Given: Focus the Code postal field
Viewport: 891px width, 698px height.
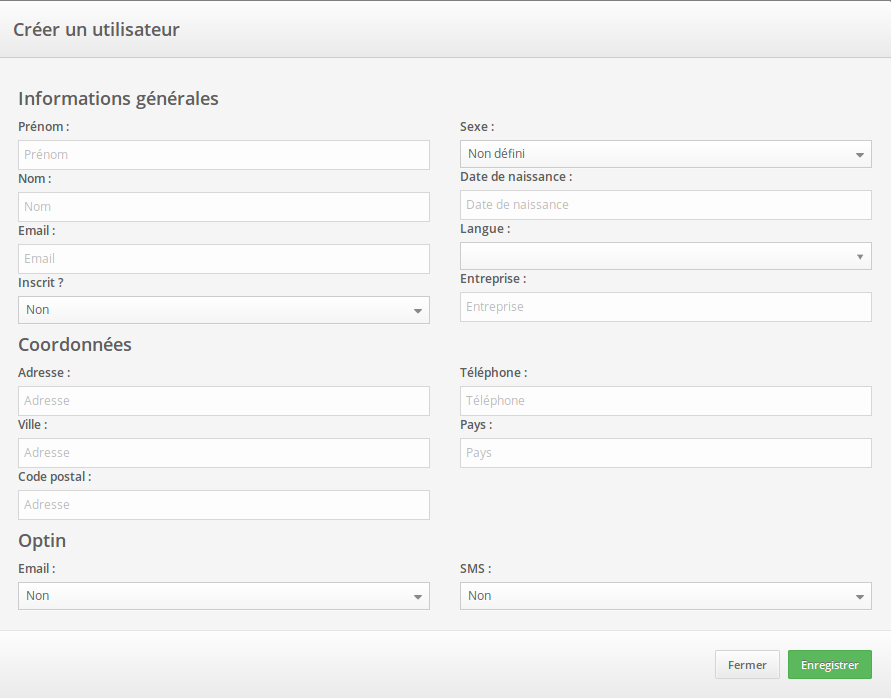Looking at the screenshot, I should pos(223,505).
